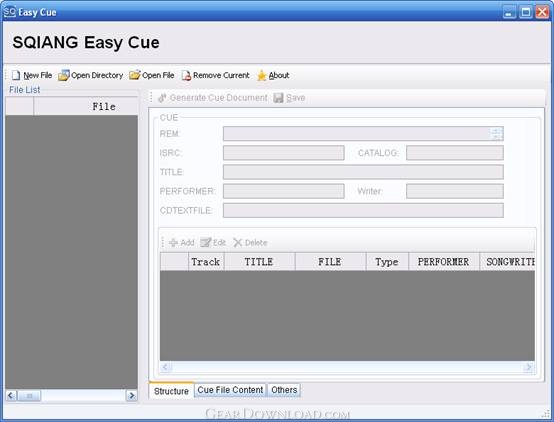Click the REM field spinner arrows

(496, 134)
